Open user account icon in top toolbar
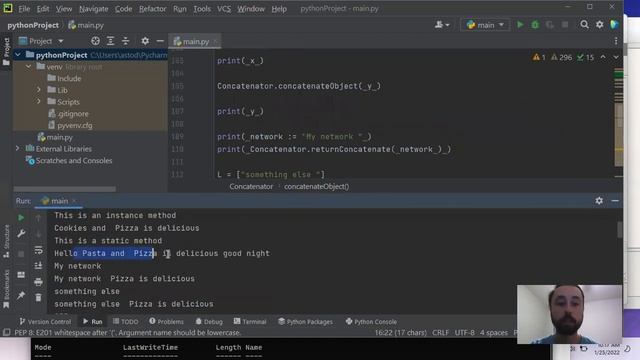The image size is (640, 360). click(442, 25)
